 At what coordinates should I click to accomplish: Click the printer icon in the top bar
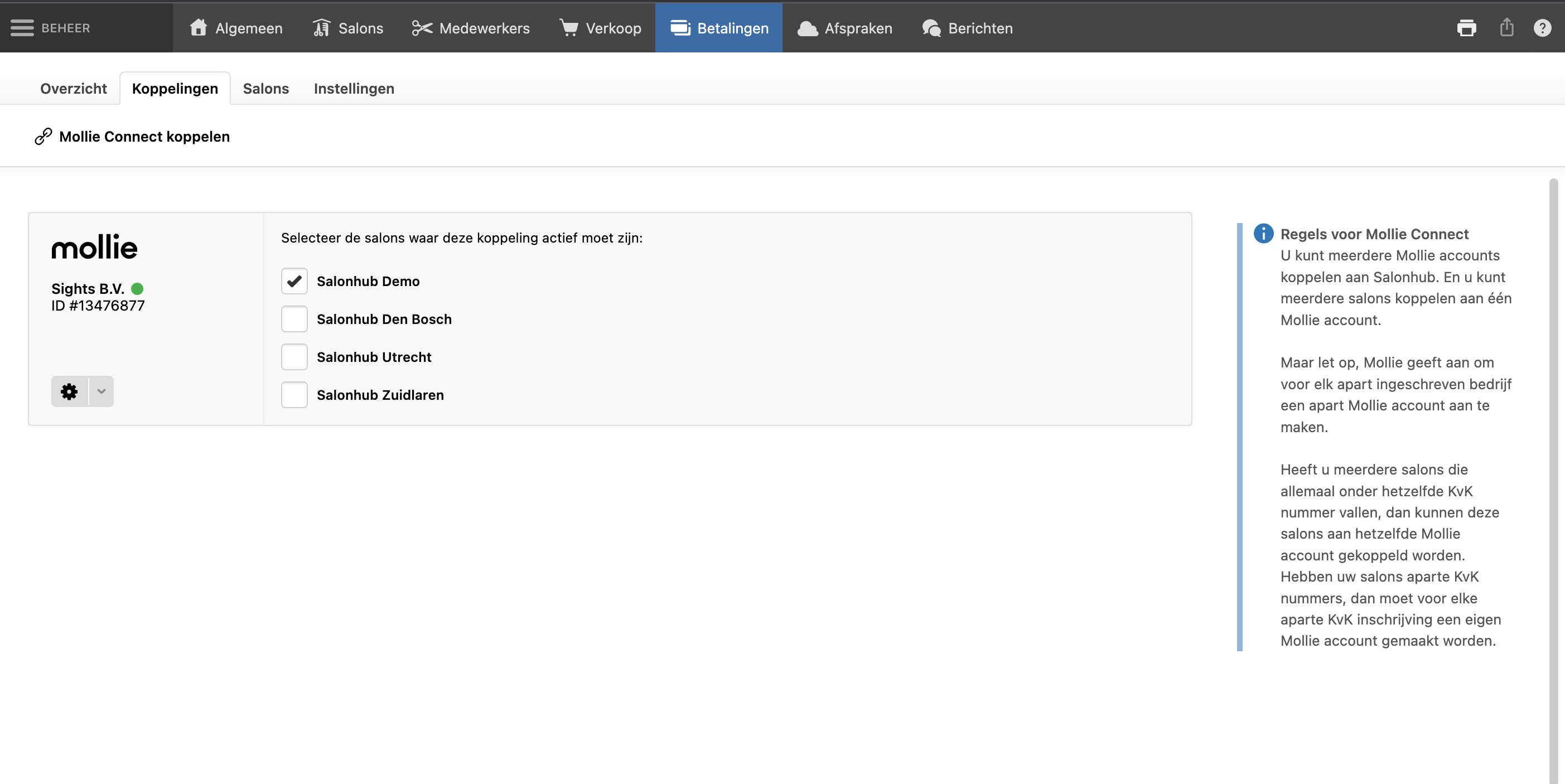[1466, 28]
